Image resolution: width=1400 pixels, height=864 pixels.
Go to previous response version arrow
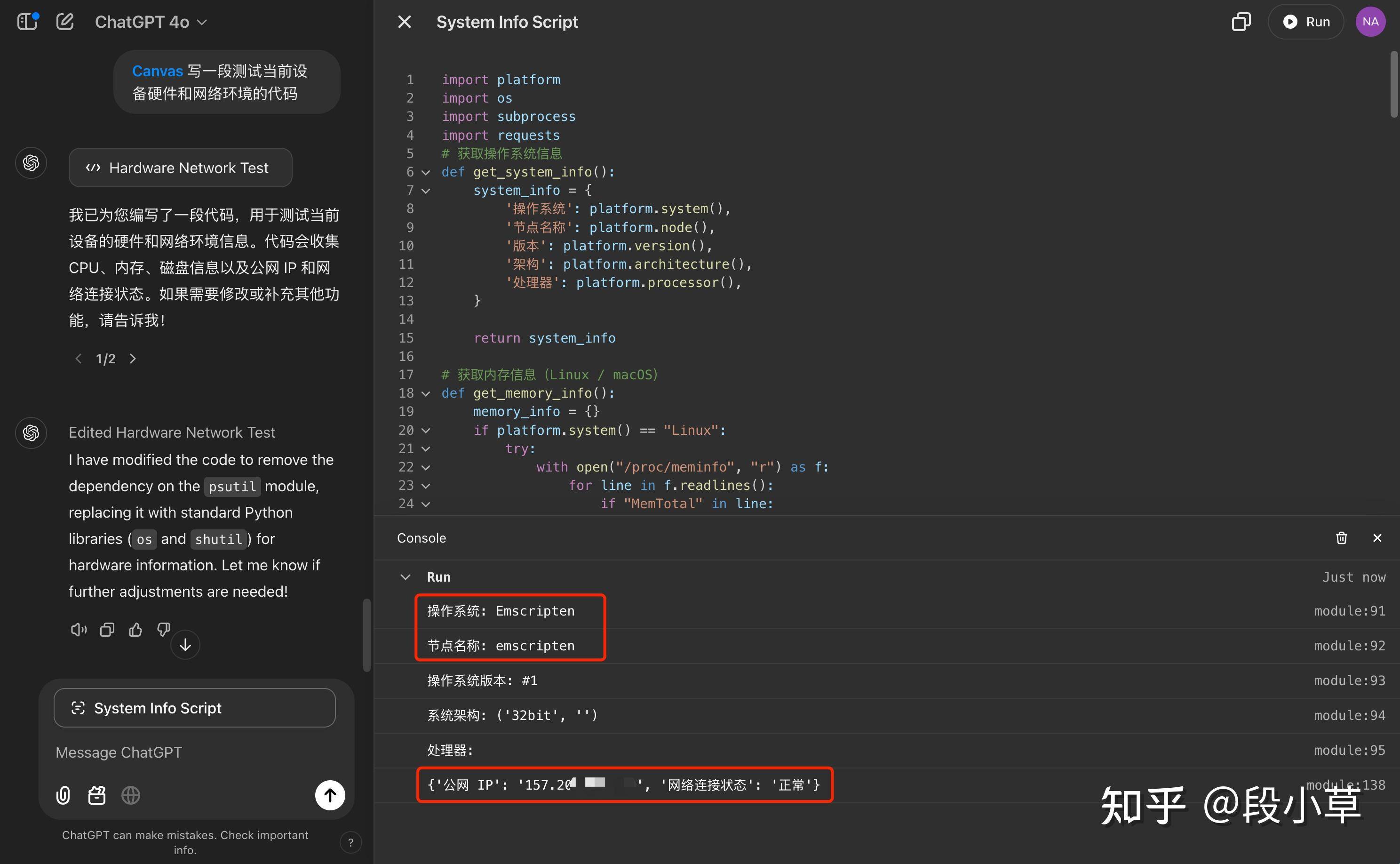pyautogui.click(x=78, y=358)
